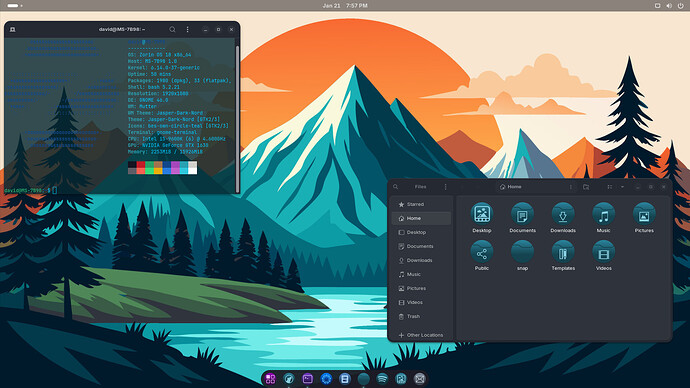690x388 pixels.
Task: Select Music in the Files sidebar
Action: [421, 274]
